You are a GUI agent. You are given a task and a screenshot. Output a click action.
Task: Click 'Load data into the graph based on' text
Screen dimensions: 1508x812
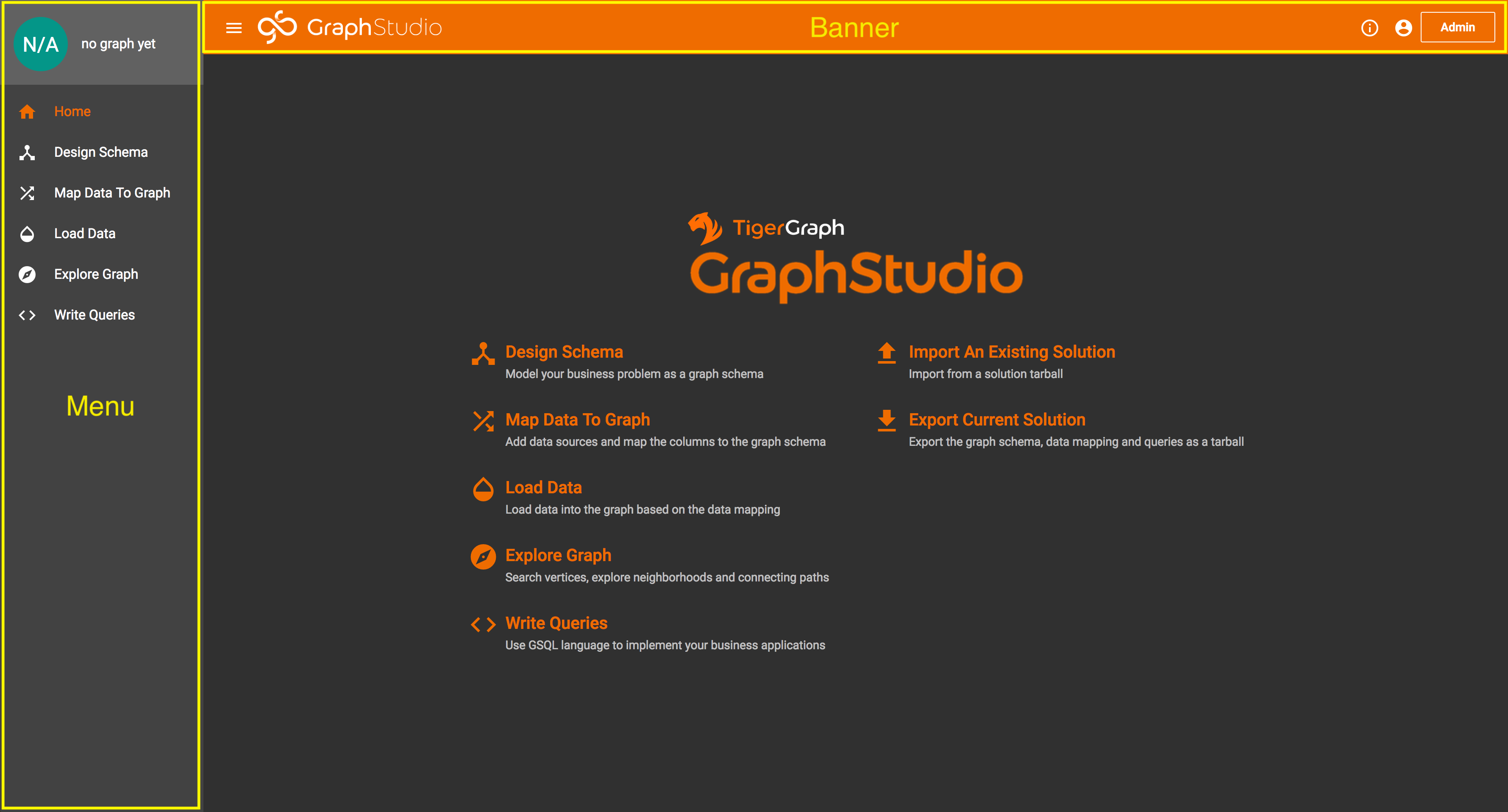642,510
